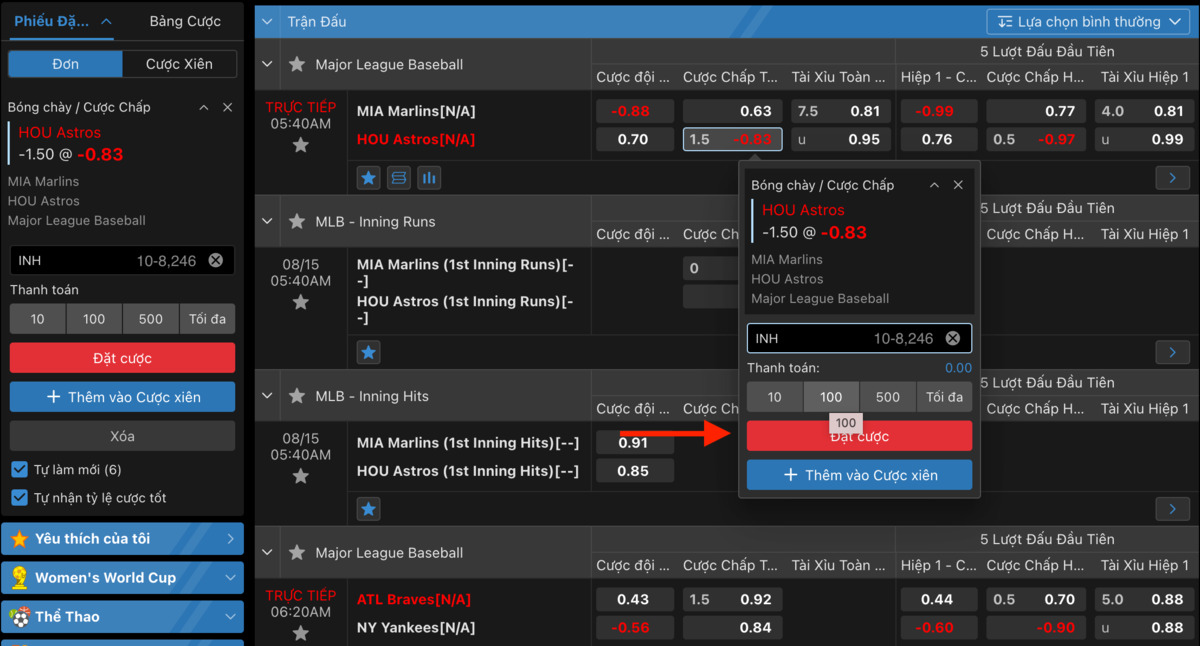Screen dimensions: 1200x646
Task: Toggle Tự nhận tỷ lệ cược tốt checkbox
Action: pyautogui.click(x=19, y=498)
